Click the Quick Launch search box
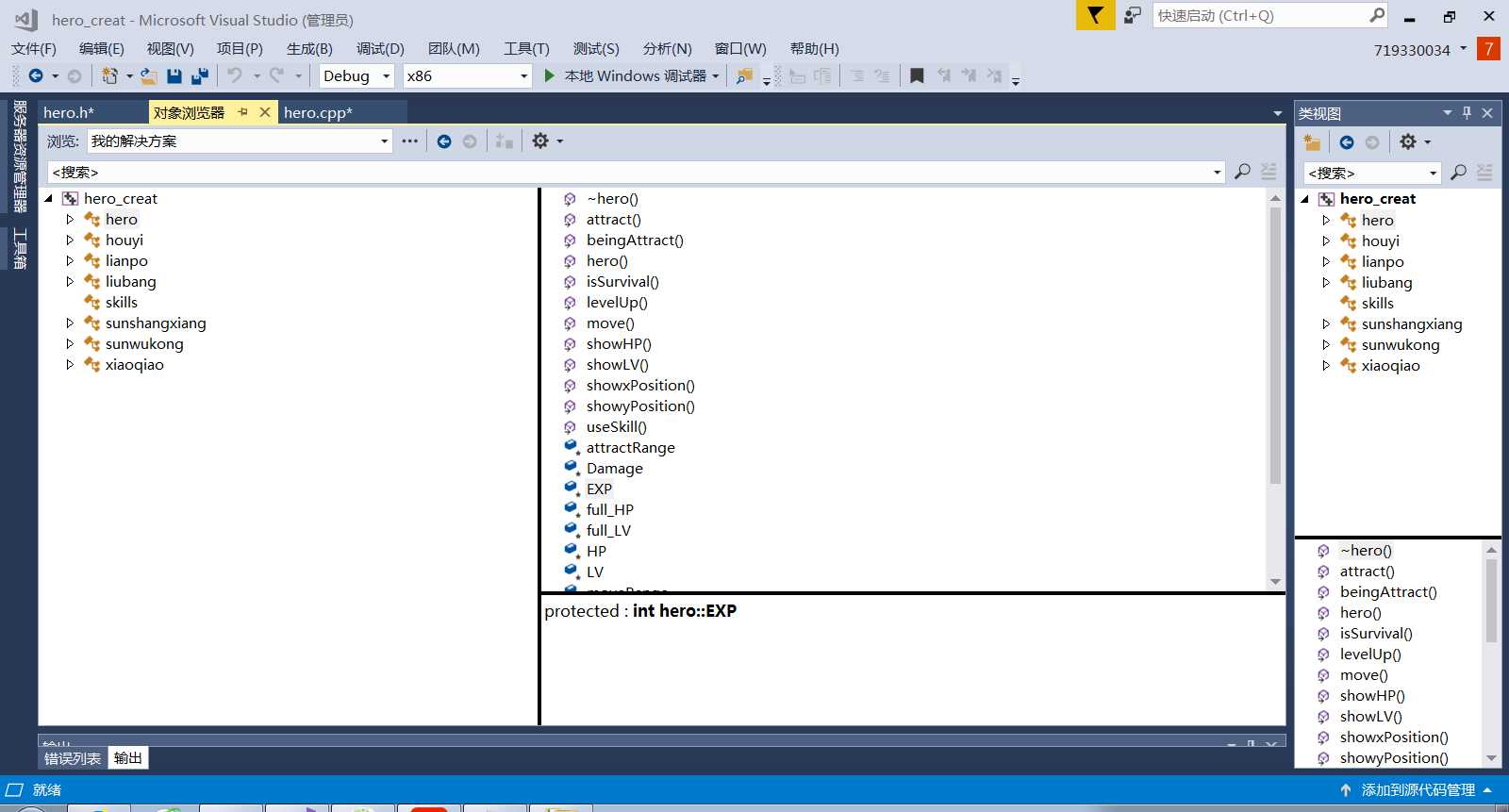The image size is (1509, 812). pyautogui.click(x=1269, y=15)
